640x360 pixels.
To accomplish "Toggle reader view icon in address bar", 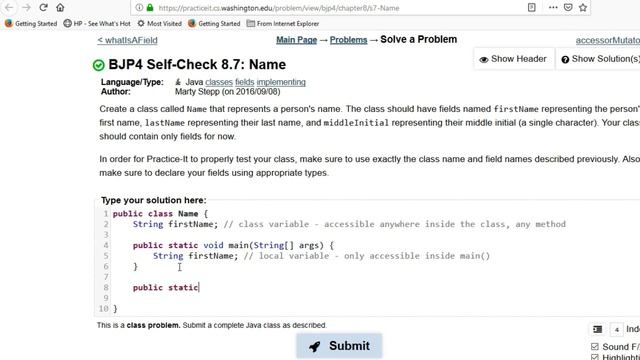I will point(531,7).
